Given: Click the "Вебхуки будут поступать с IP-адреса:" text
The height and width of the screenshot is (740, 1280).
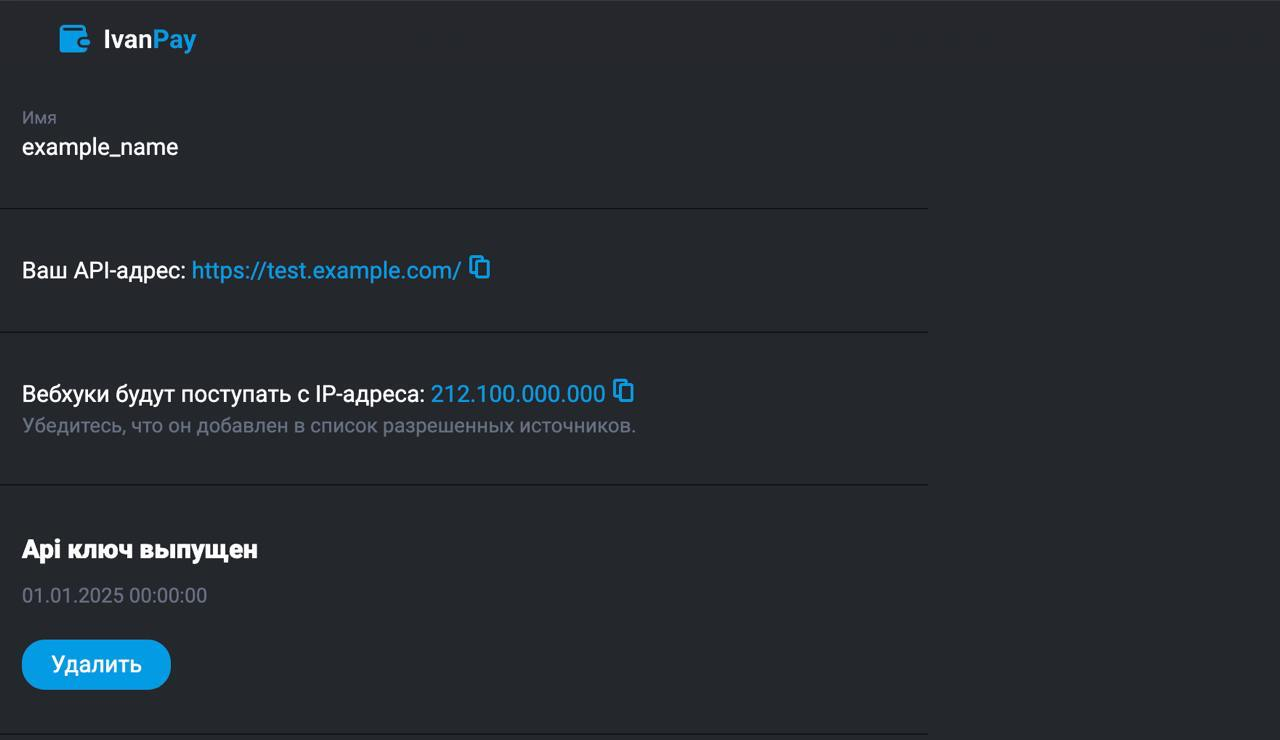Looking at the screenshot, I should pos(224,394).
